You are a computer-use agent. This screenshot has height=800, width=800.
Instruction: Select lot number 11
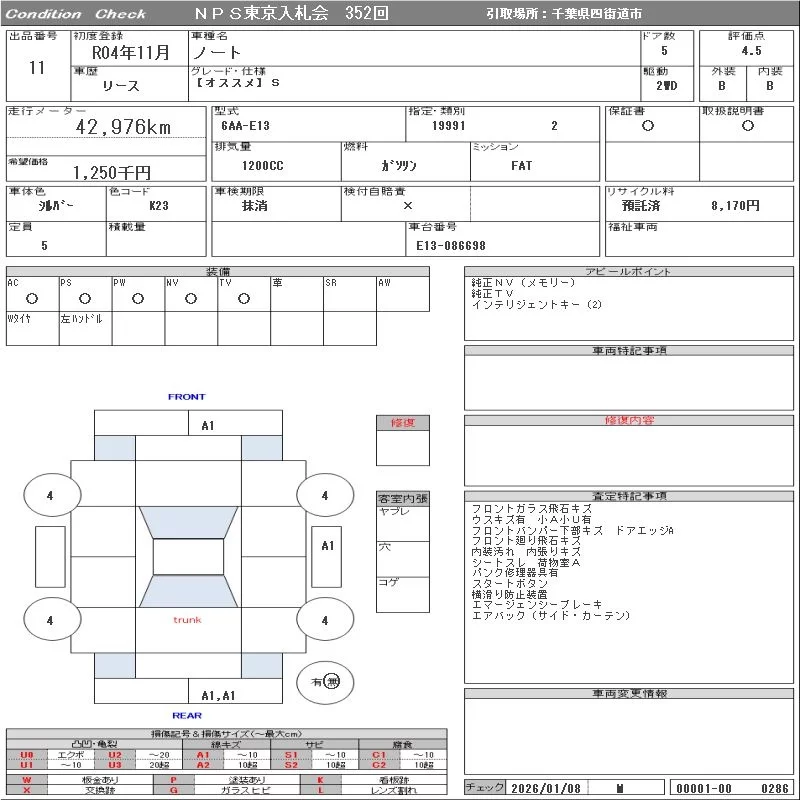pyautogui.click(x=37, y=68)
